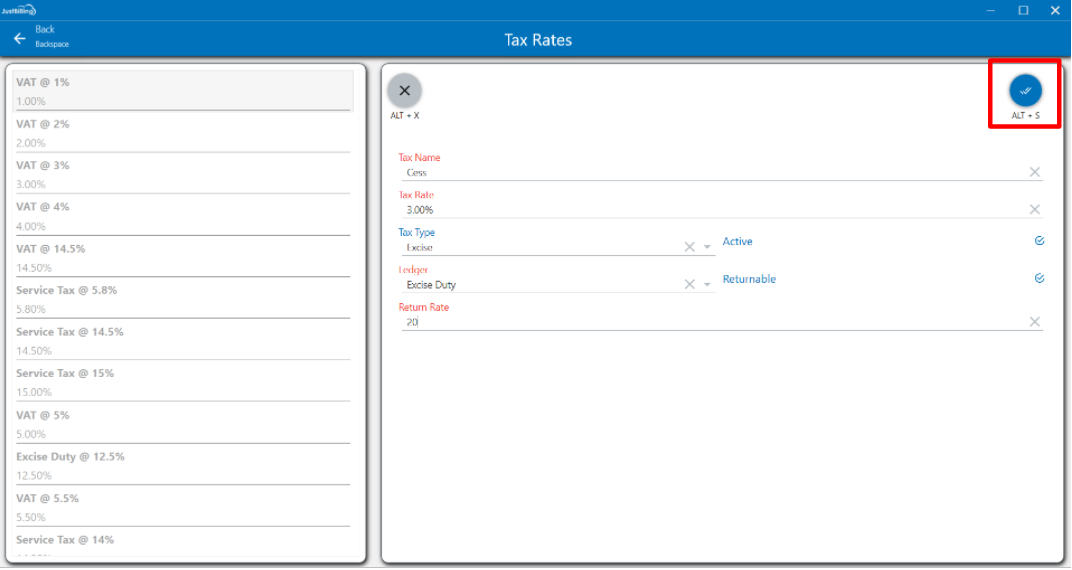
Task: Expand the Tax Type dropdown
Action: (x=707, y=247)
